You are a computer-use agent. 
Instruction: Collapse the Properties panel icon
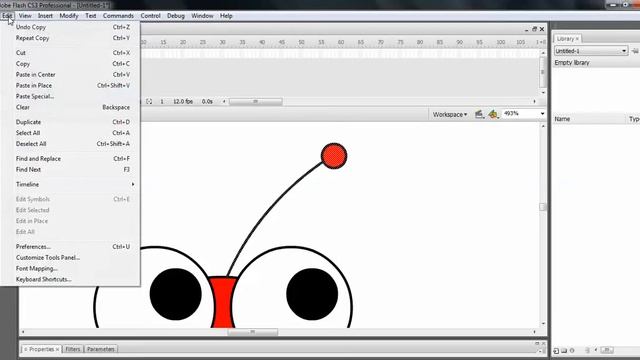[x=537, y=344]
